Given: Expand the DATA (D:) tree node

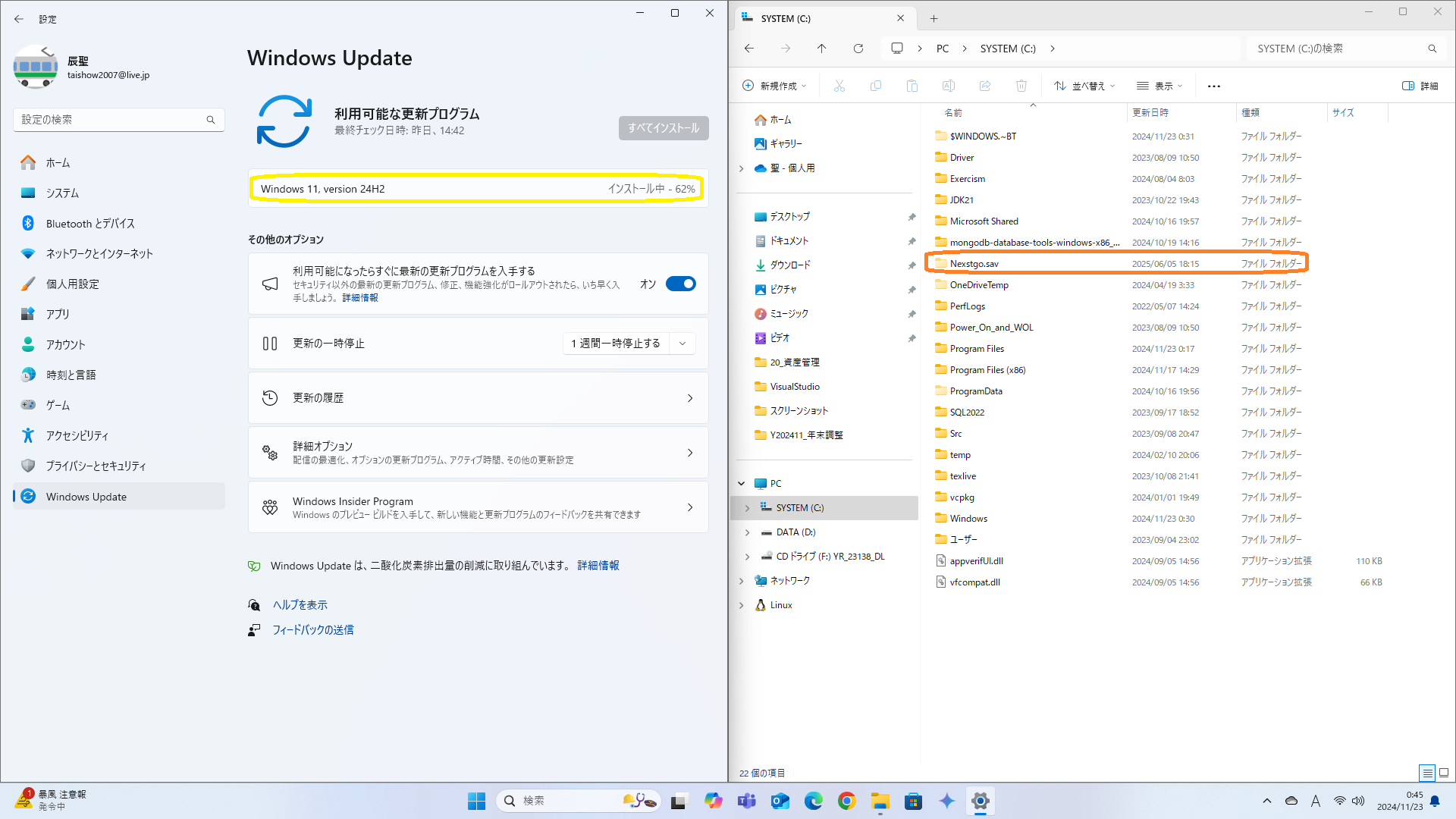Looking at the screenshot, I should pos(747,532).
